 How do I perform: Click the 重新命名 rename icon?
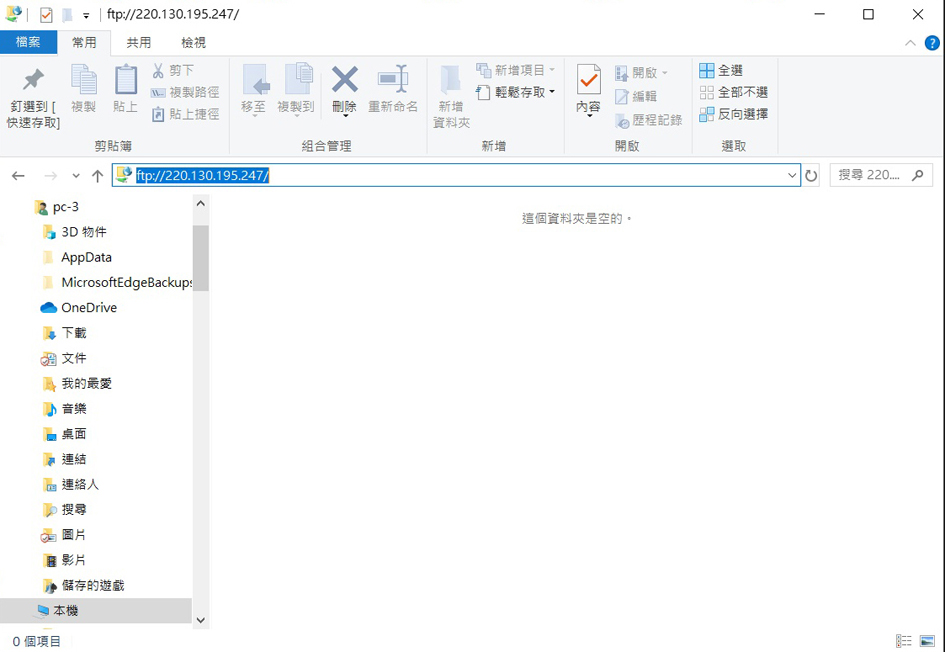coord(393,79)
